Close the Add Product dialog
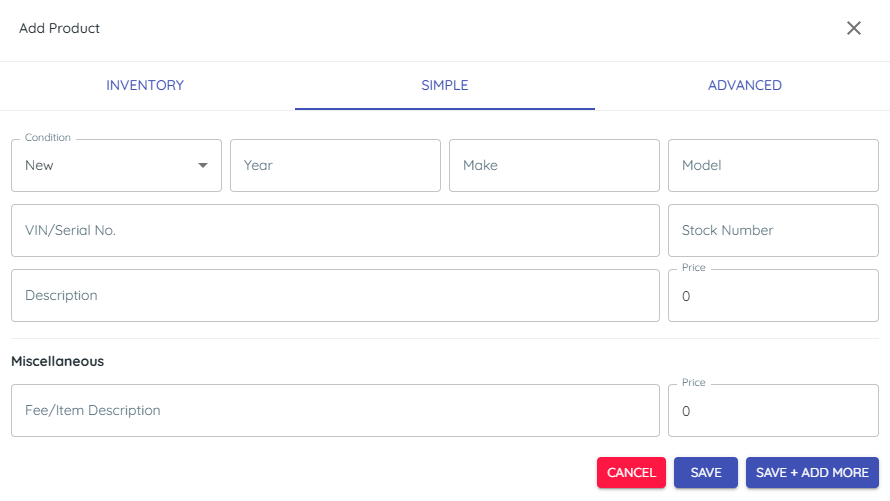 point(854,28)
